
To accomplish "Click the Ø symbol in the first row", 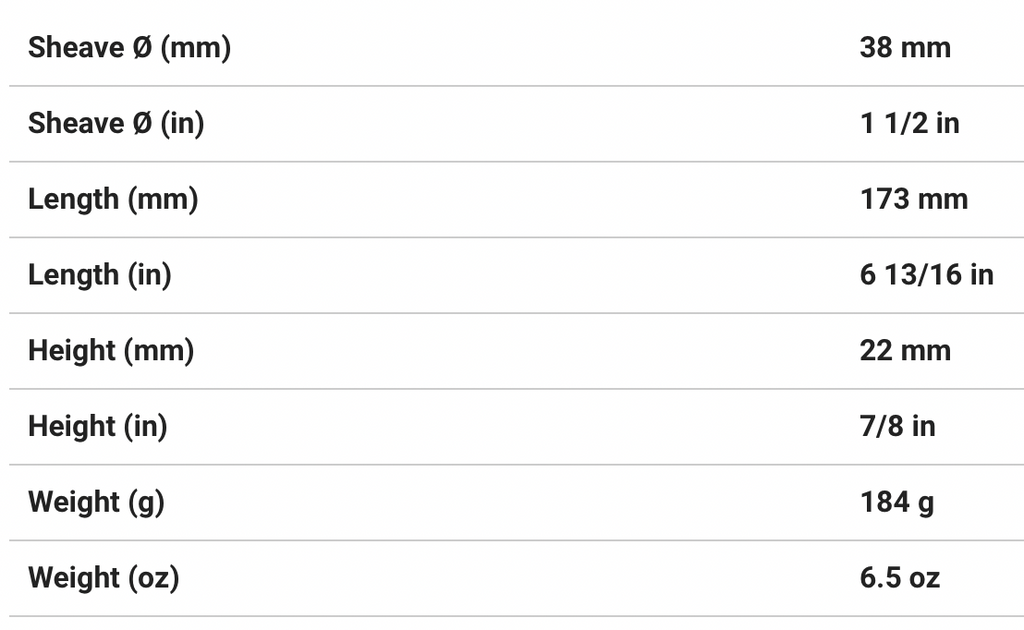I will coord(143,47).
